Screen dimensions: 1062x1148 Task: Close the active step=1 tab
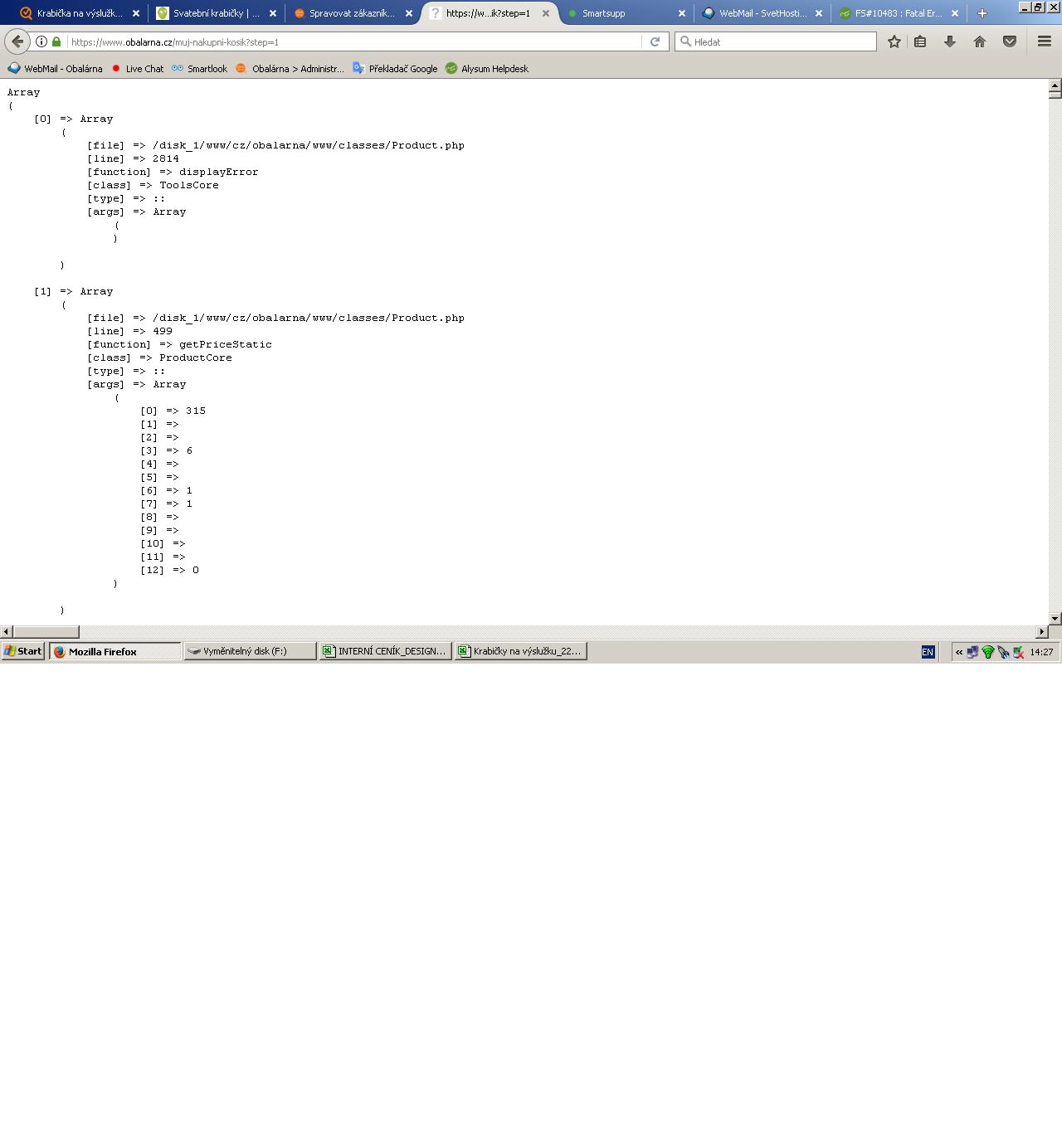[x=545, y=13]
